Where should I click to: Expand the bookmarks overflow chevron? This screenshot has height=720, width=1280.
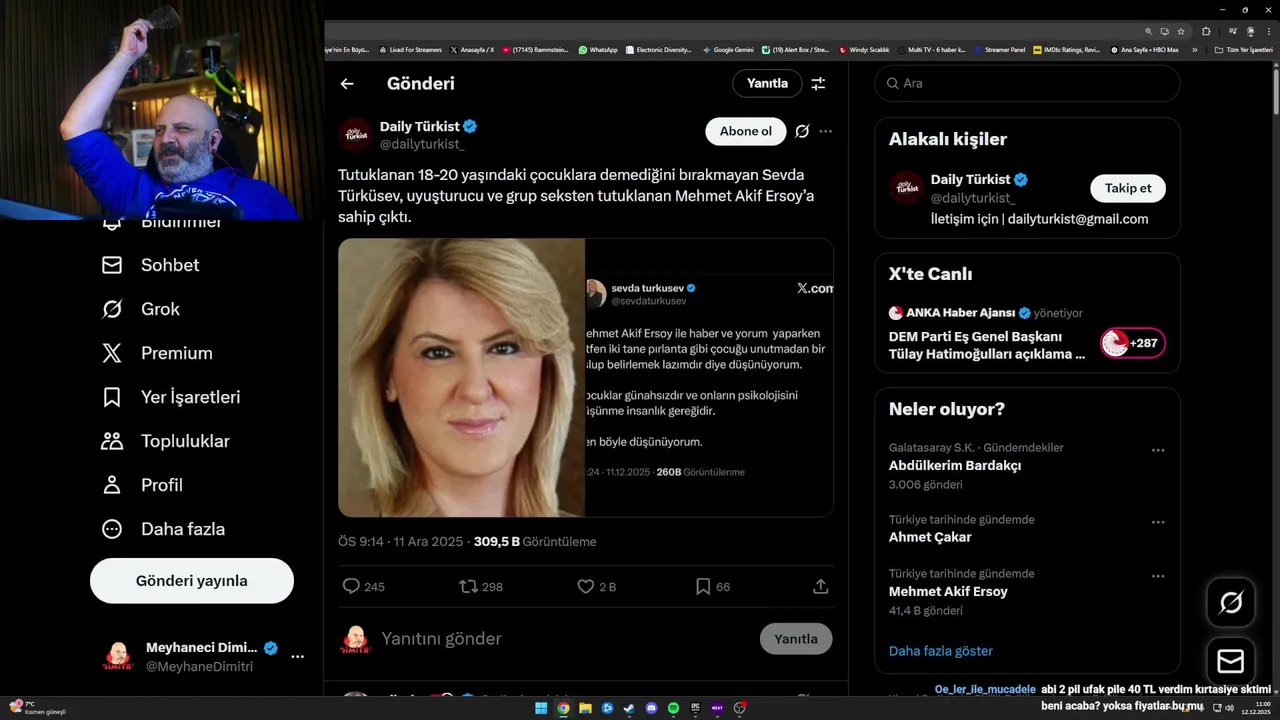[x=1194, y=50]
